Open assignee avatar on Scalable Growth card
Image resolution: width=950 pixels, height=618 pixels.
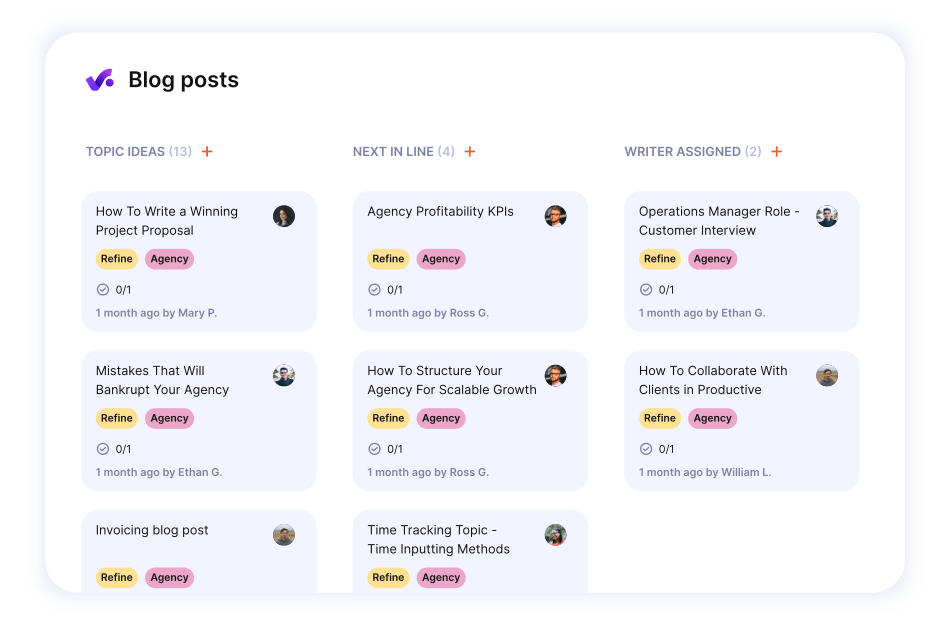point(555,375)
